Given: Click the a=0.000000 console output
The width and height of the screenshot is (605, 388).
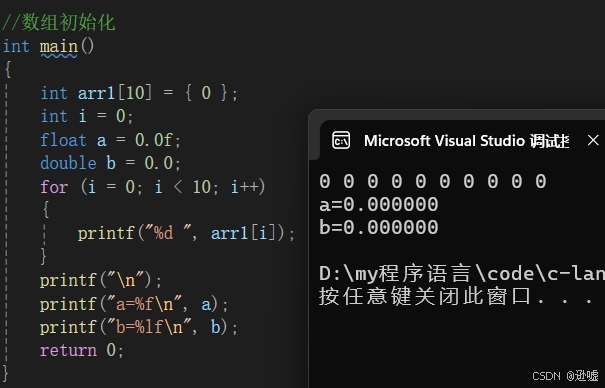Looking at the screenshot, I should coord(379,204).
